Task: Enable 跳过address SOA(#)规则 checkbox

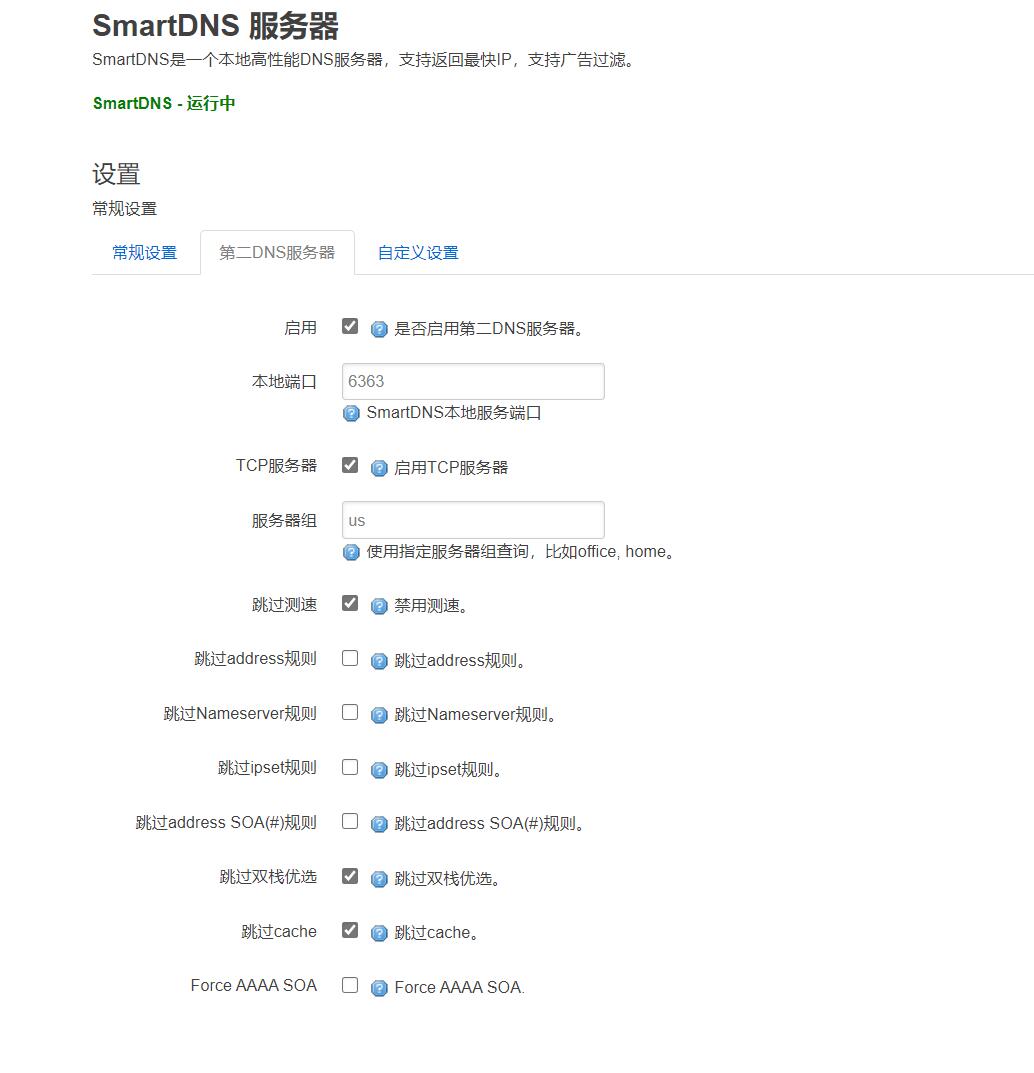Action: tap(350, 821)
